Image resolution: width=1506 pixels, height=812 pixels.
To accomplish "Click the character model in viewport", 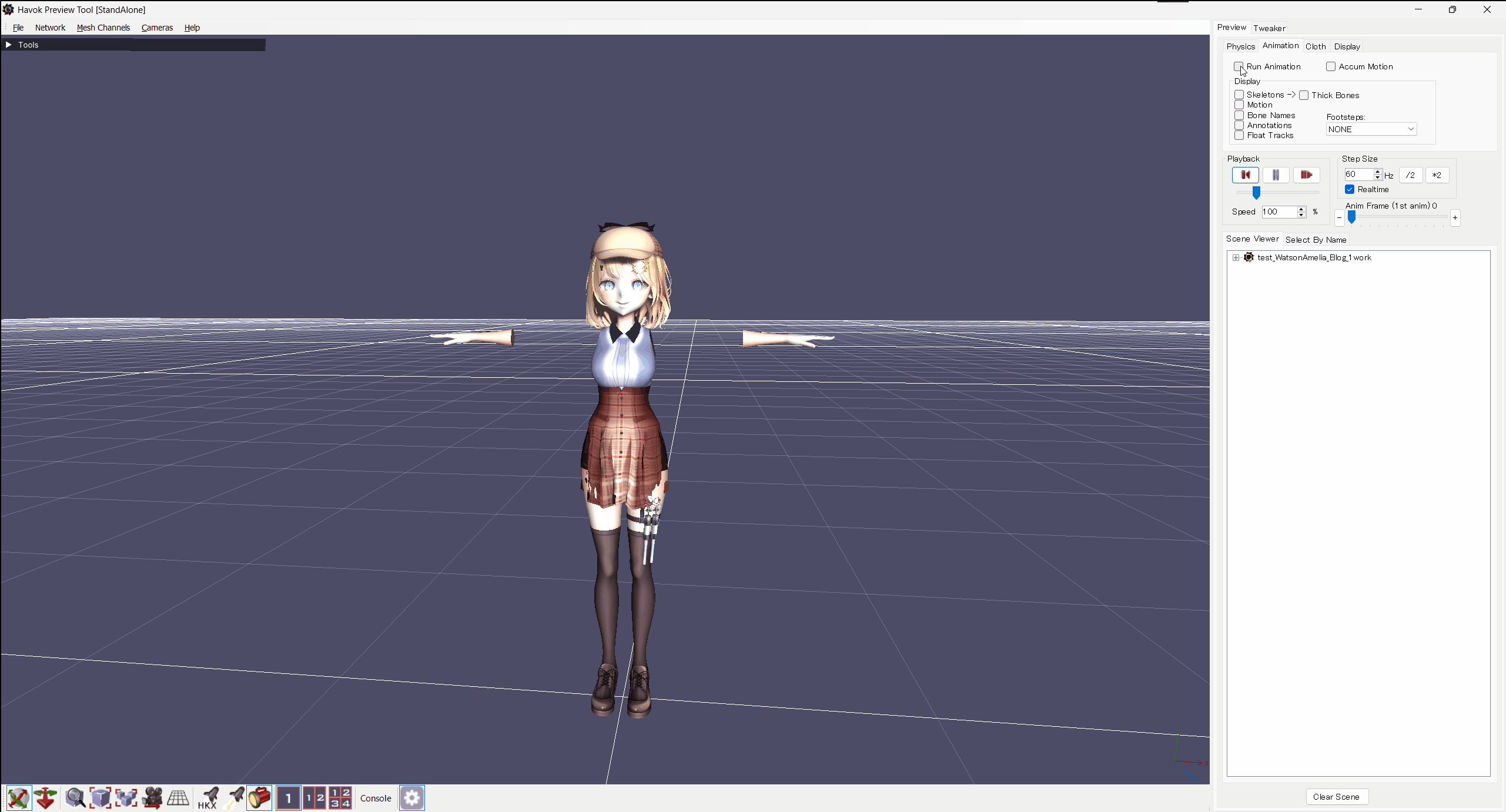I will tap(624, 470).
